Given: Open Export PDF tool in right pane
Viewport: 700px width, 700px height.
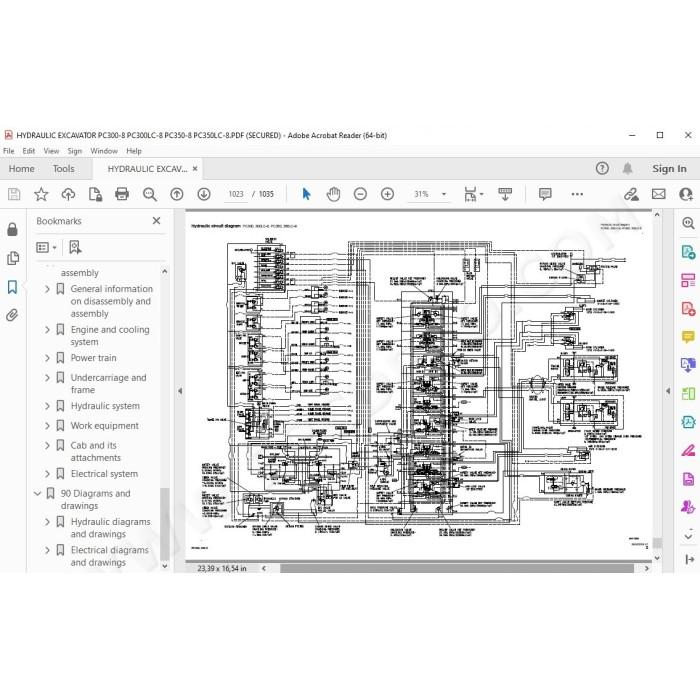Looking at the screenshot, I should [x=688, y=252].
